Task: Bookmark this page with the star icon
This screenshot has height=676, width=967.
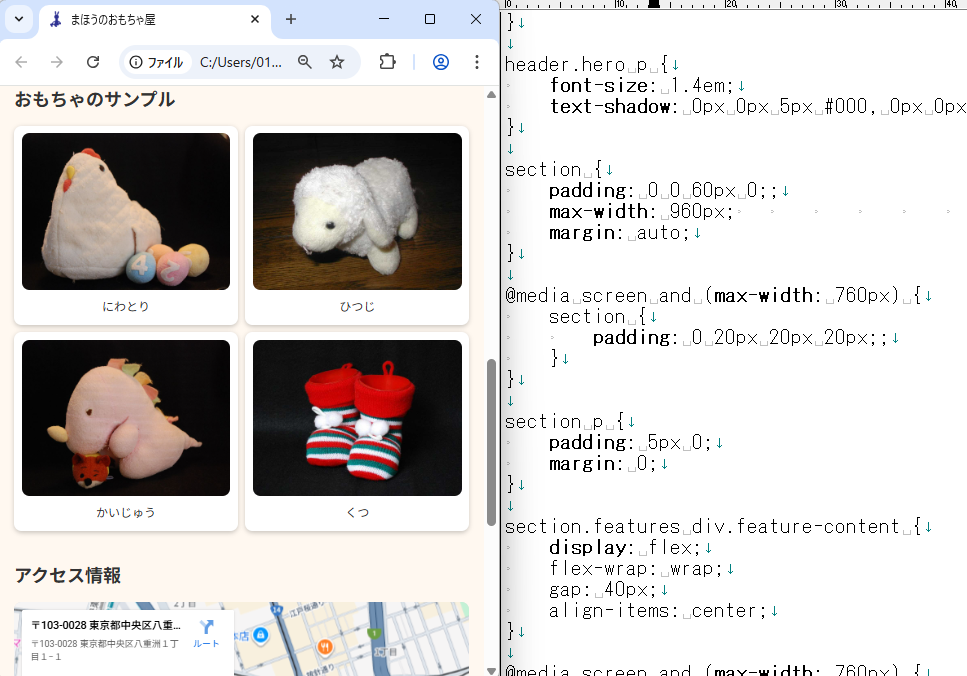Action: [x=337, y=62]
